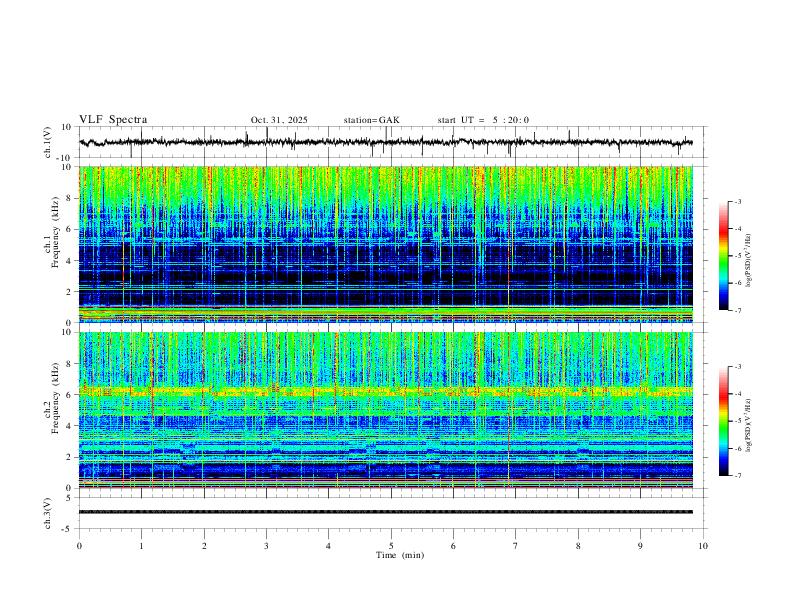This screenshot has height=612, width=792.
Task: Click the ch.3 flat trace line
Action: pyautogui.click(x=386, y=512)
